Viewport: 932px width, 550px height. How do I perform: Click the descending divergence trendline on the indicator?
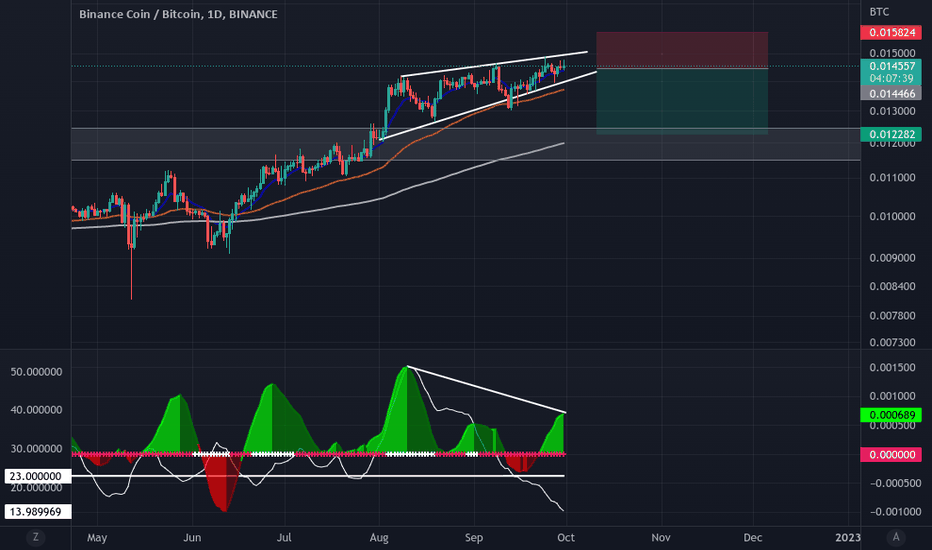[x=487, y=389]
